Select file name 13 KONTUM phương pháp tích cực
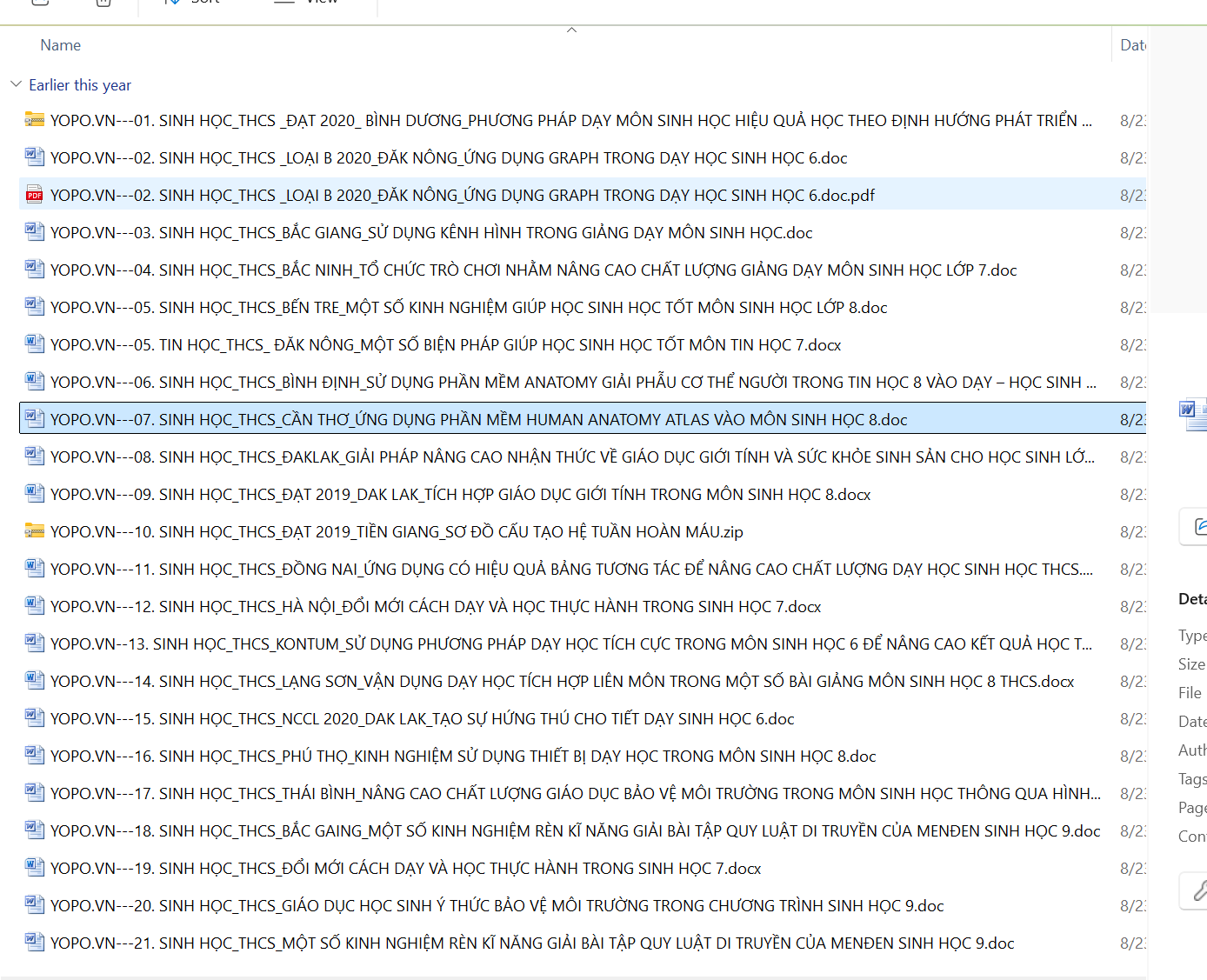 tap(571, 643)
